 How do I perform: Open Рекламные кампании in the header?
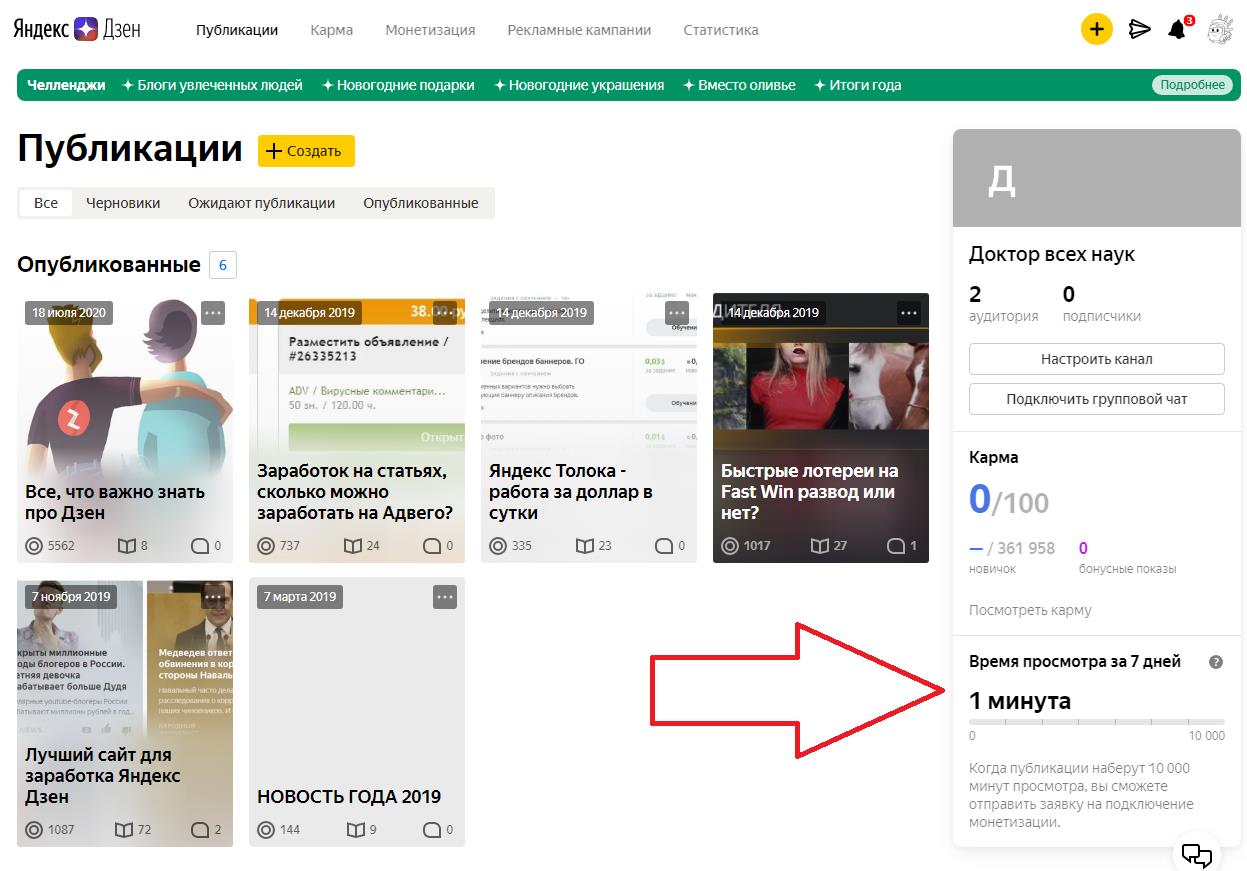(x=579, y=30)
